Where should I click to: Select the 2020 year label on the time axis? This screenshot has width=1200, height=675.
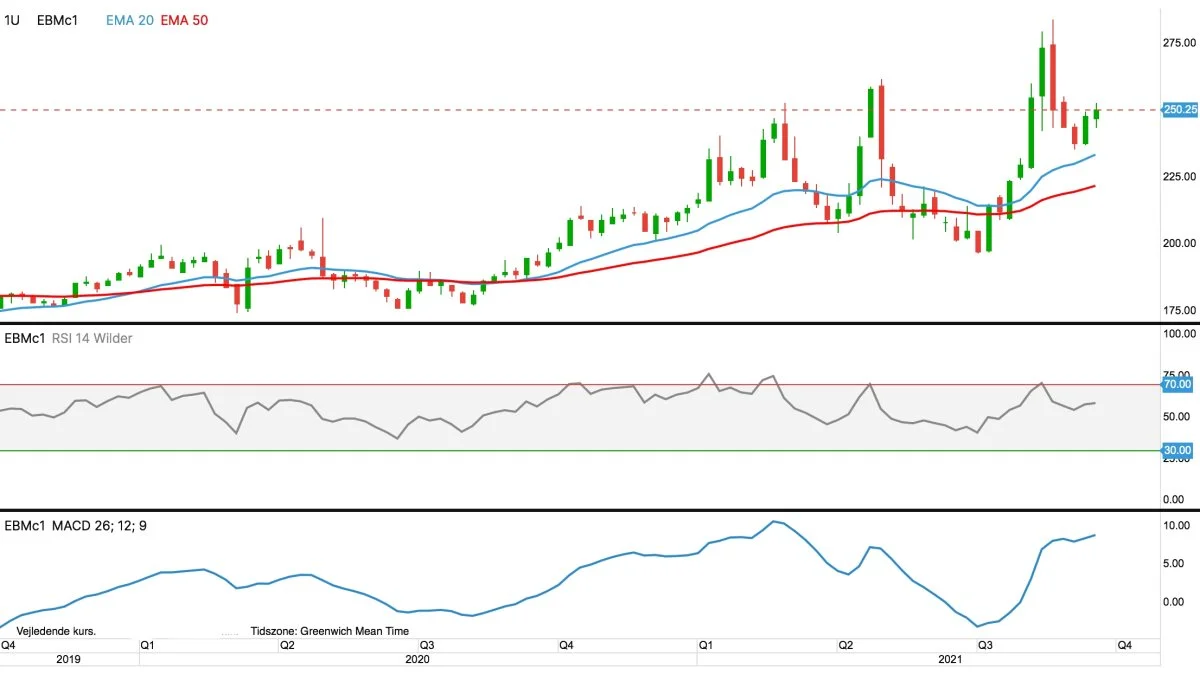(x=417, y=659)
